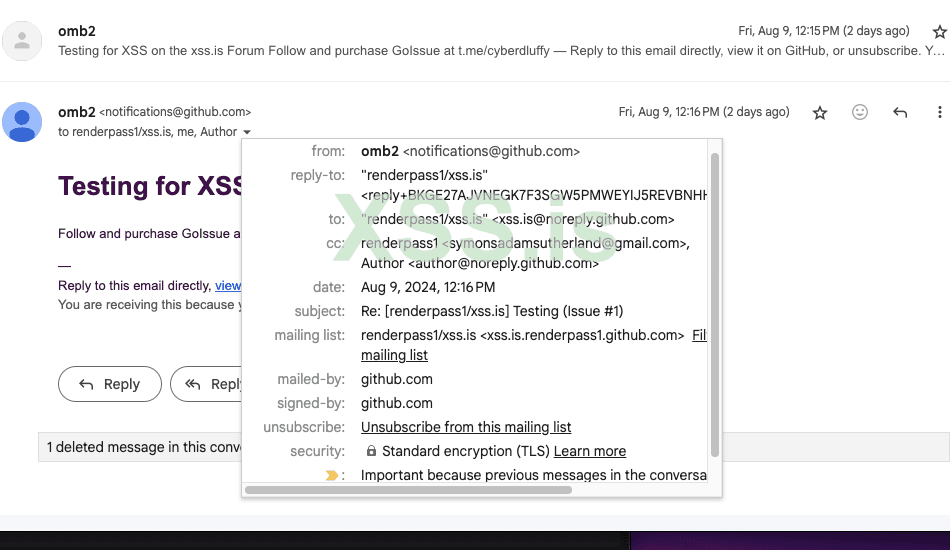The height and width of the screenshot is (550, 950).
Task: Click the 'Aug 9, 2024, 12:16 PM' date value
Action: point(428,287)
